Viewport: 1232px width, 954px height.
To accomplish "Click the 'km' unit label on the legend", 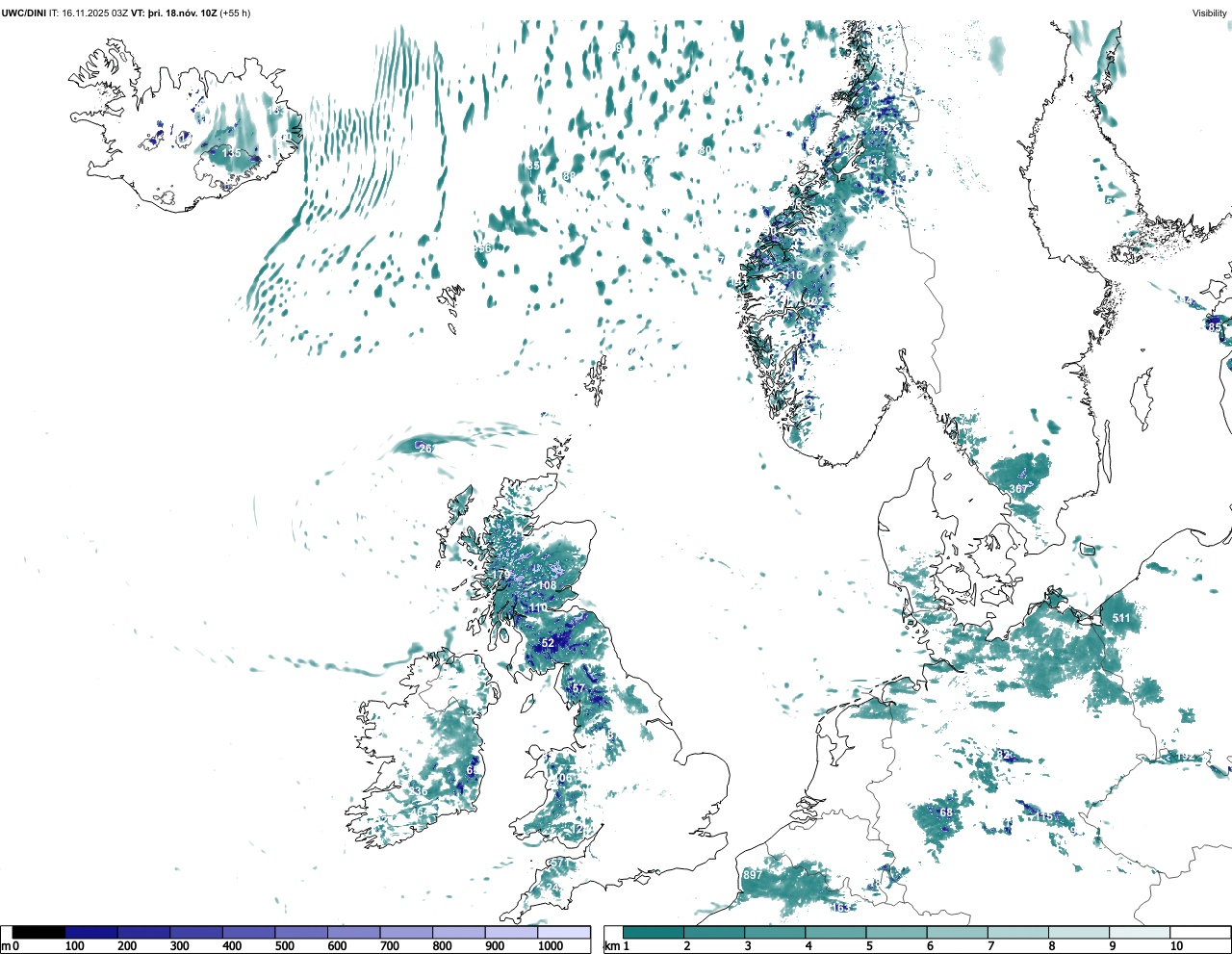I will pos(612,946).
